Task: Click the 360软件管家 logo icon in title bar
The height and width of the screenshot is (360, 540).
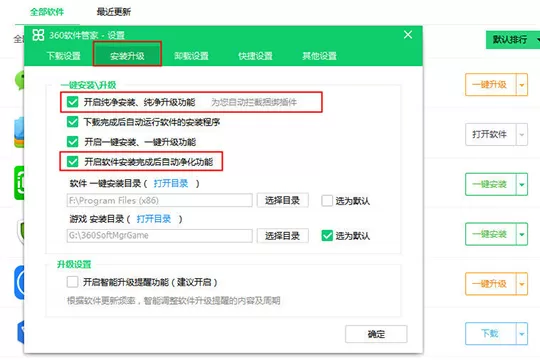Action: [38, 35]
